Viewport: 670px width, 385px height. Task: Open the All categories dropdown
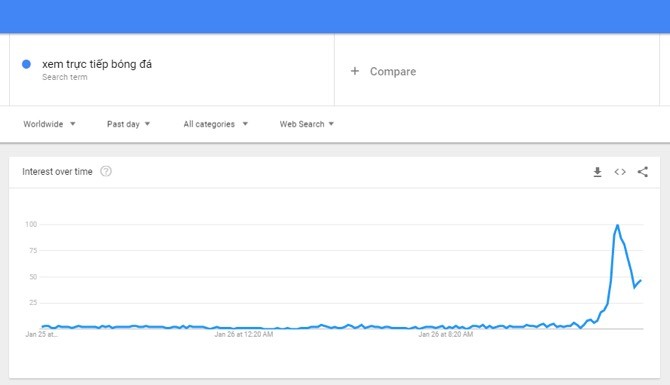point(215,124)
